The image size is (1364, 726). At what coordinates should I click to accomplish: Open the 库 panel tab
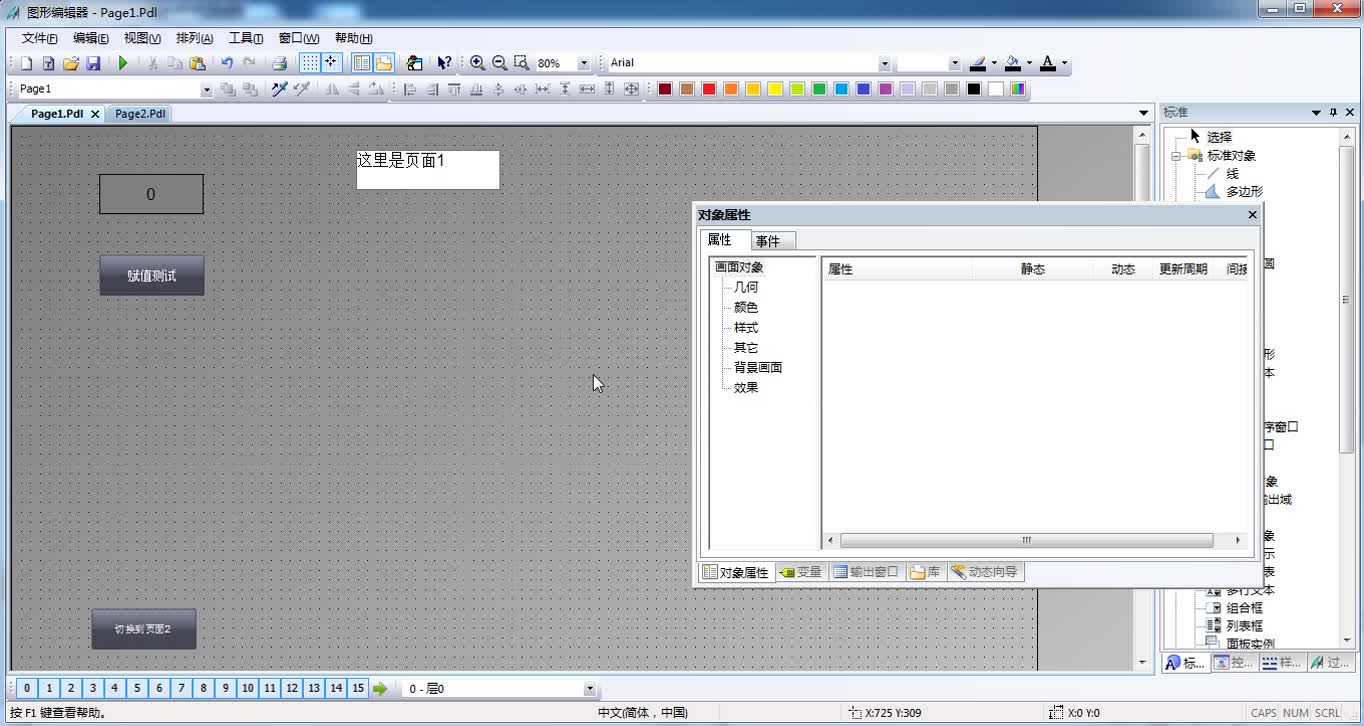click(925, 572)
